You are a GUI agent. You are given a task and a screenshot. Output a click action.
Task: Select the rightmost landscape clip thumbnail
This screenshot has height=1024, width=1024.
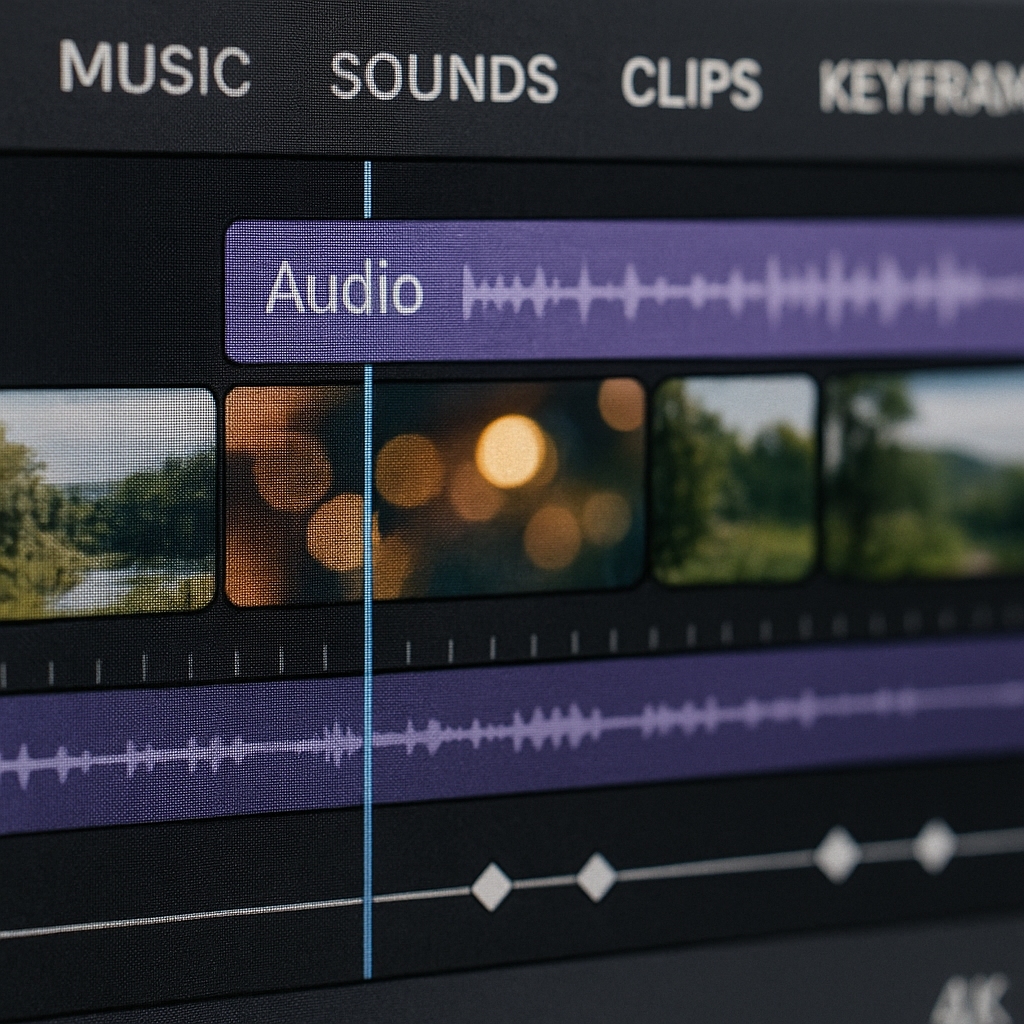(925, 476)
